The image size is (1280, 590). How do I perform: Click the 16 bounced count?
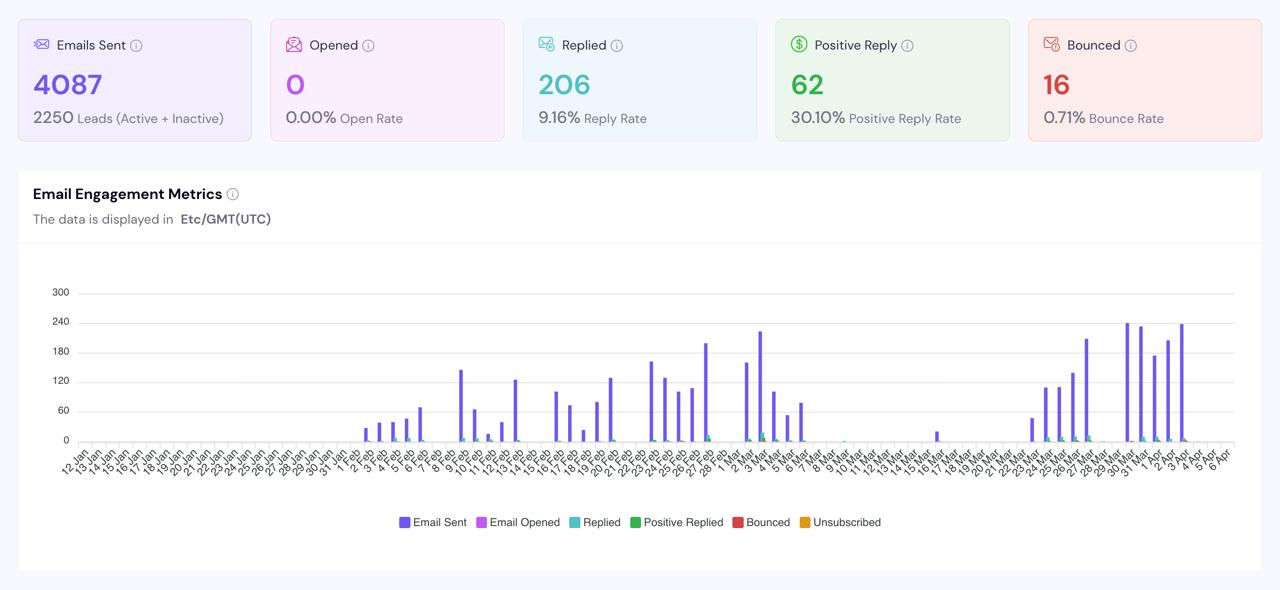1056,84
